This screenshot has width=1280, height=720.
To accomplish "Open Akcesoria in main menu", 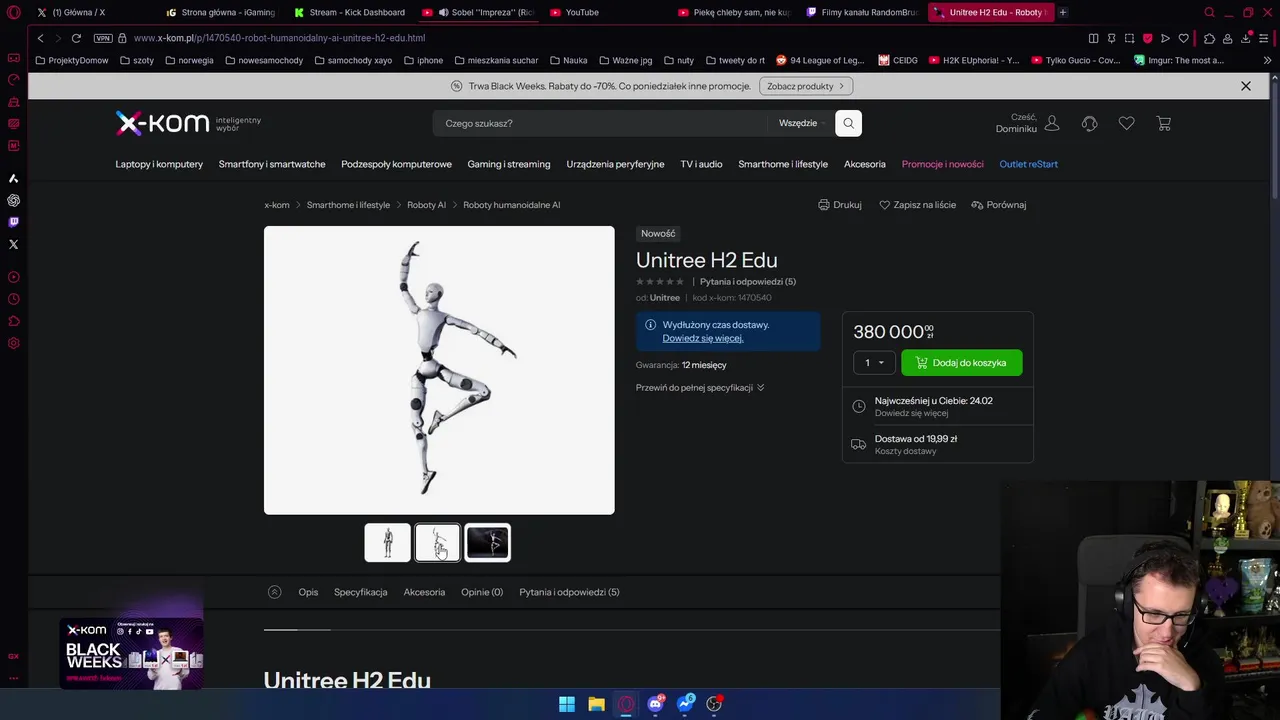I will coord(865,164).
